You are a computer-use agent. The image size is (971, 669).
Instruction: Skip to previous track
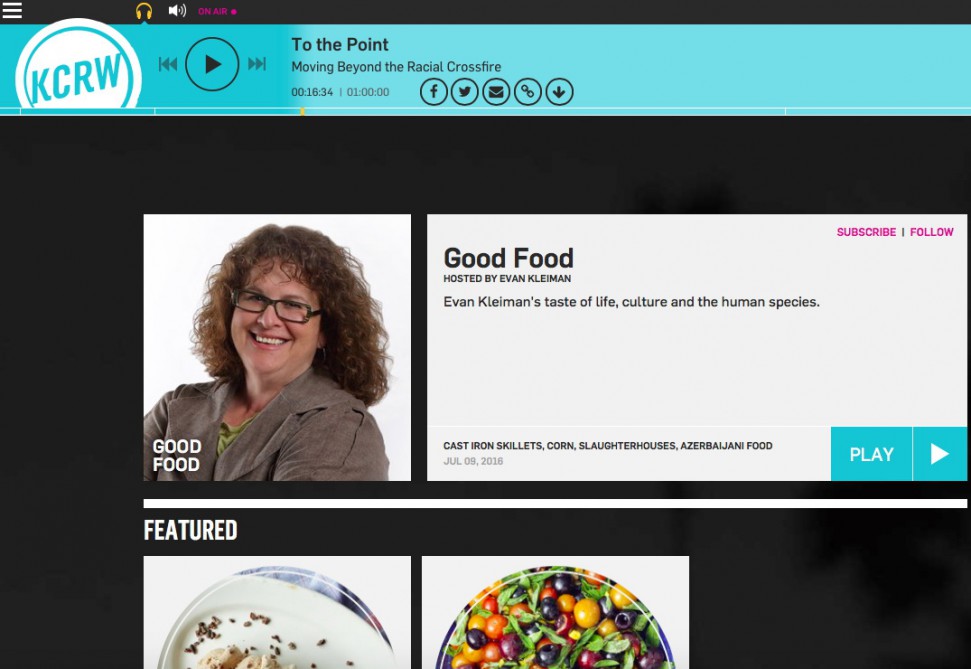coord(168,64)
